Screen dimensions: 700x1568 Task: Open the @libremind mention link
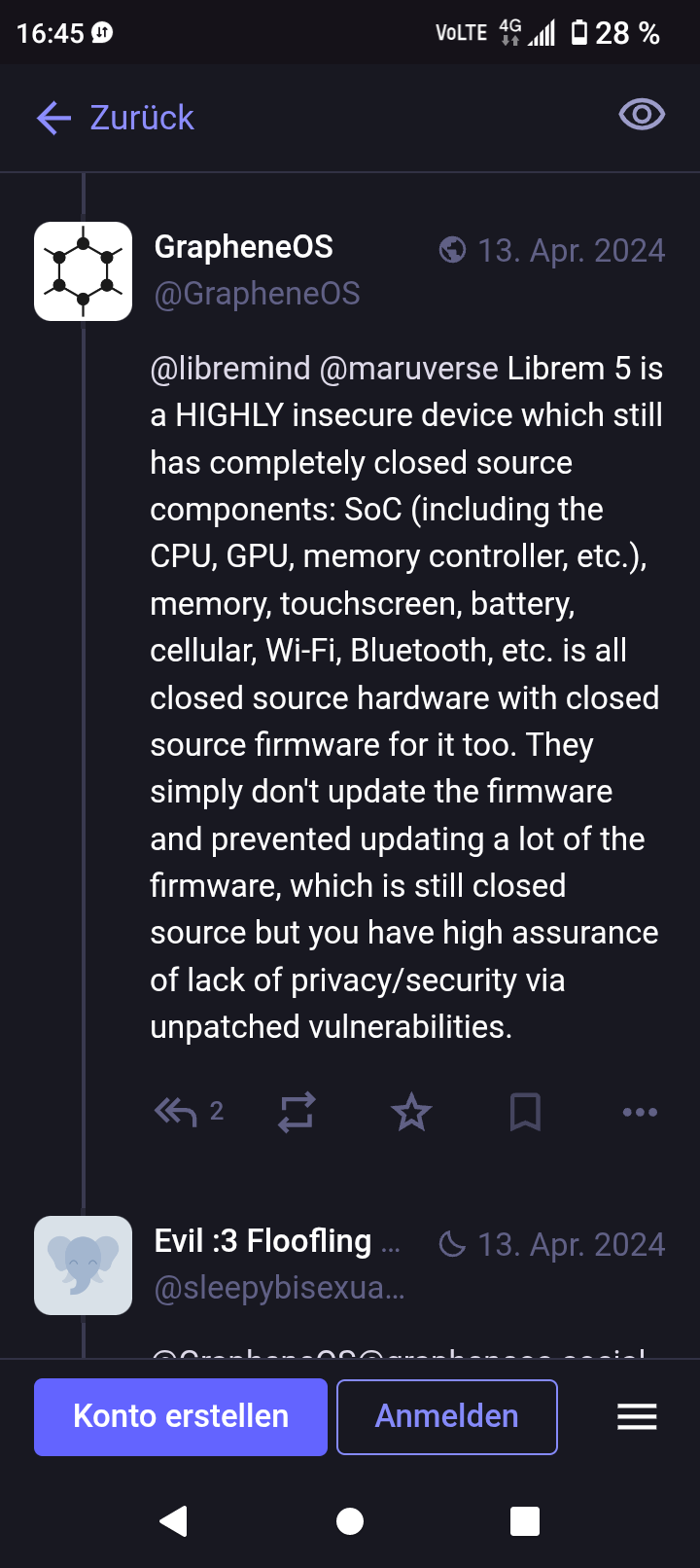click(x=230, y=369)
